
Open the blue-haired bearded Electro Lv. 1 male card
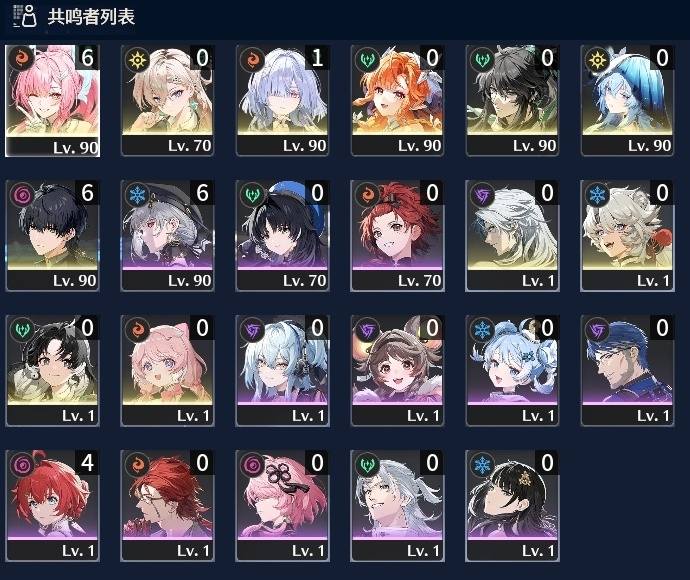coord(627,371)
